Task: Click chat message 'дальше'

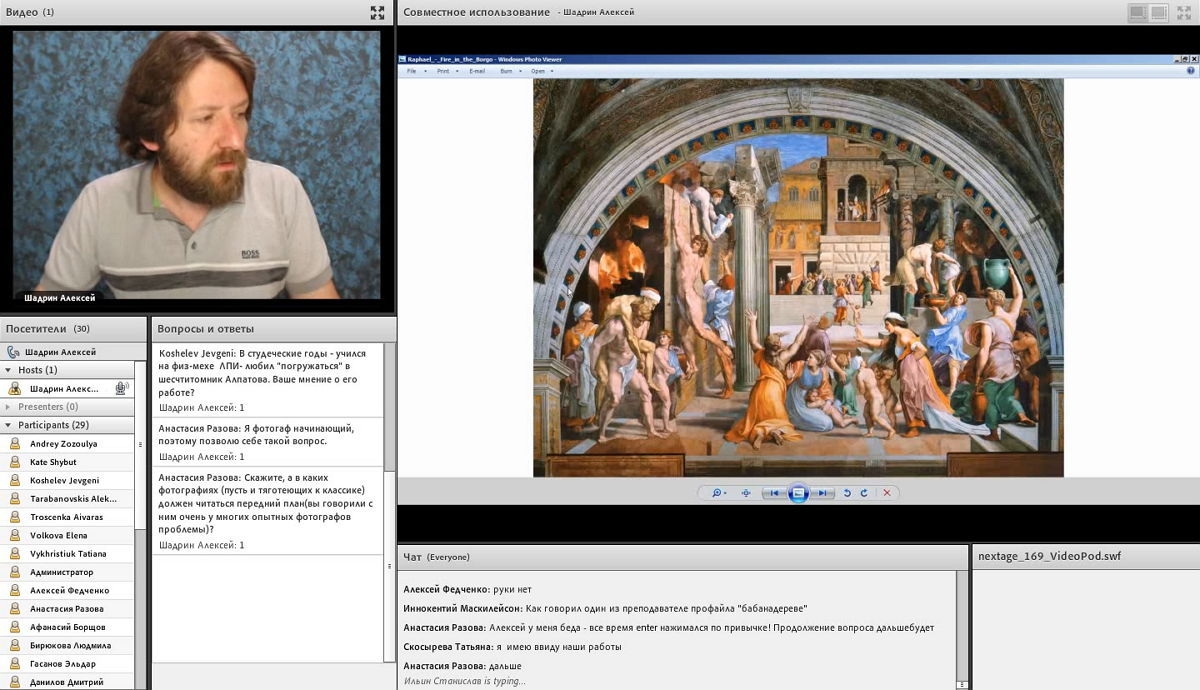Action: pyautogui.click(x=462, y=666)
